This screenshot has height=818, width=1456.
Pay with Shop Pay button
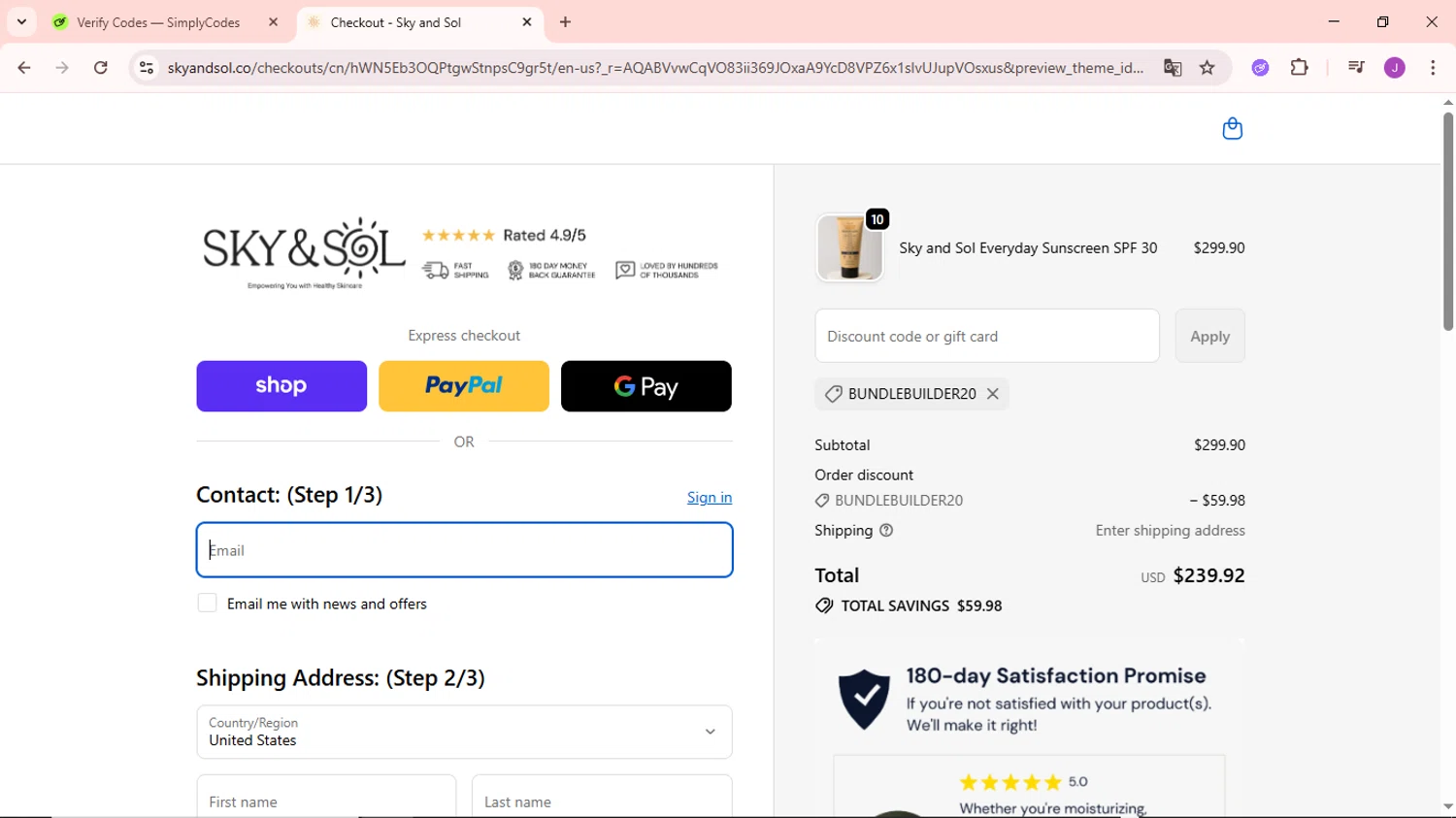pyautogui.click(x=281, y=386)
